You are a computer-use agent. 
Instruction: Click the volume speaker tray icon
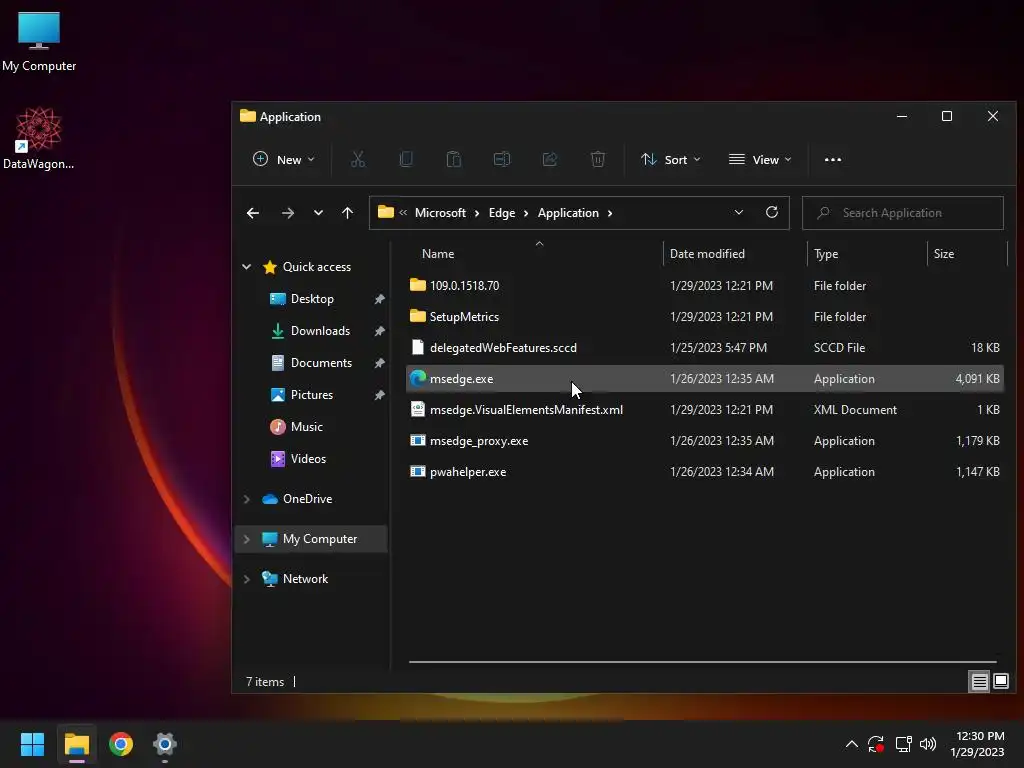tap(928, 744)
